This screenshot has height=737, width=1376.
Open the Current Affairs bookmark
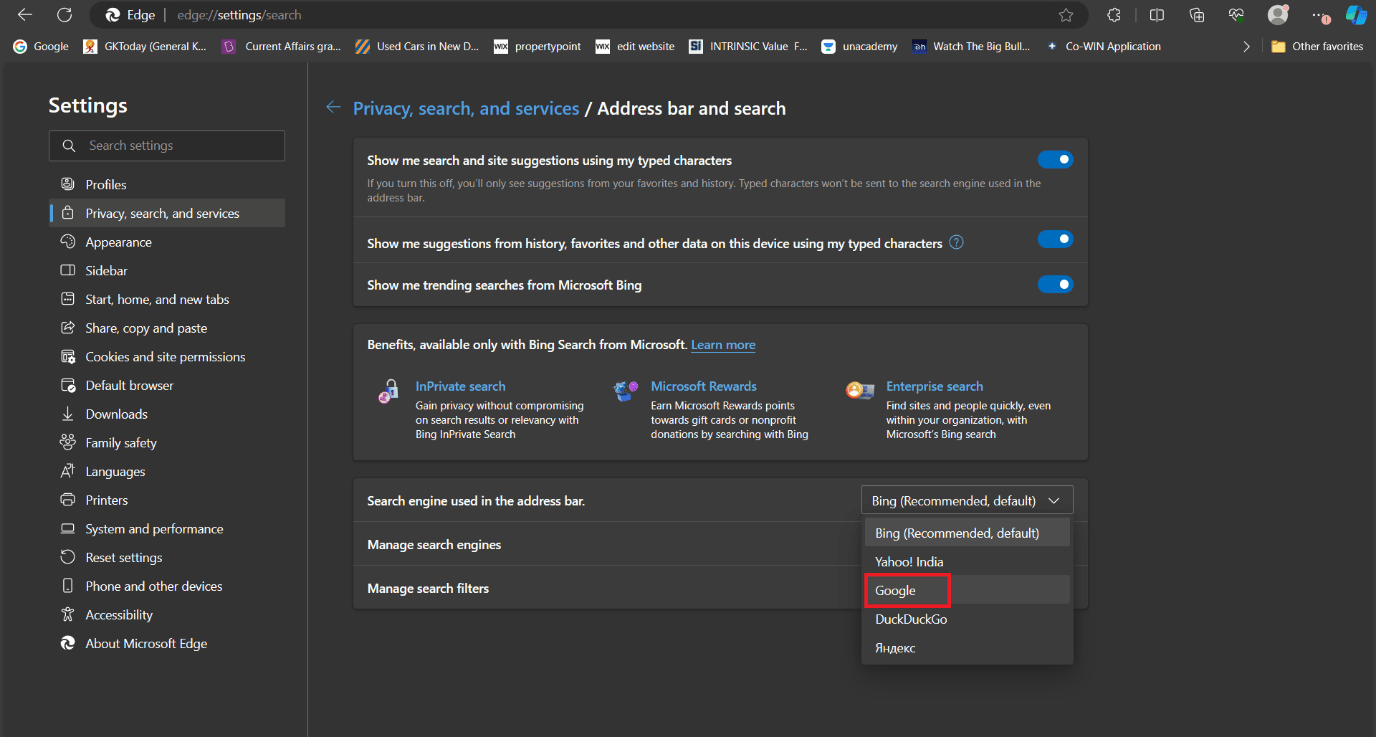click(281, 46)
